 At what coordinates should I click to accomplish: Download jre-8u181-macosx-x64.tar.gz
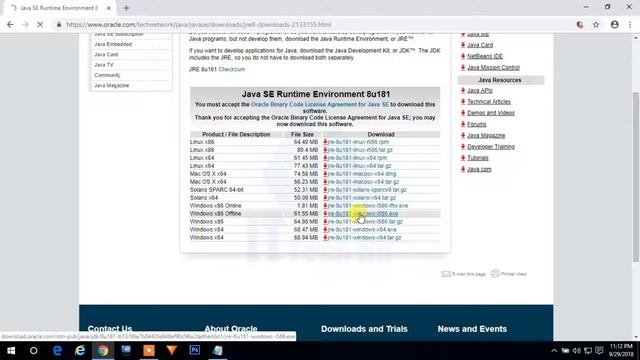[363, 182]
